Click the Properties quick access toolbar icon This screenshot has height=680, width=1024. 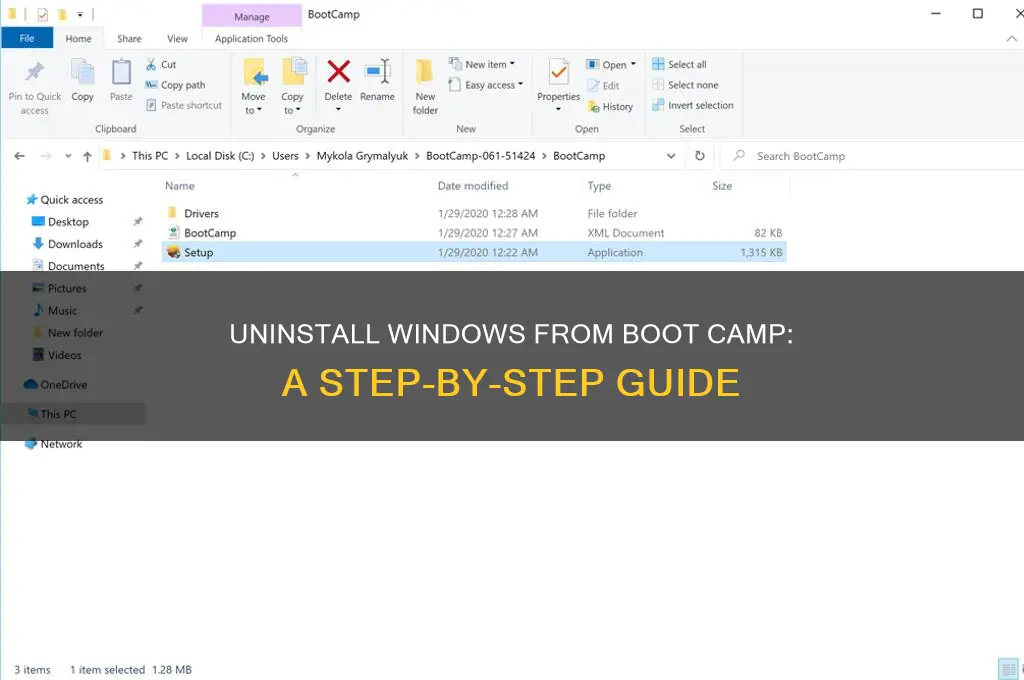[x=42, y=14]
